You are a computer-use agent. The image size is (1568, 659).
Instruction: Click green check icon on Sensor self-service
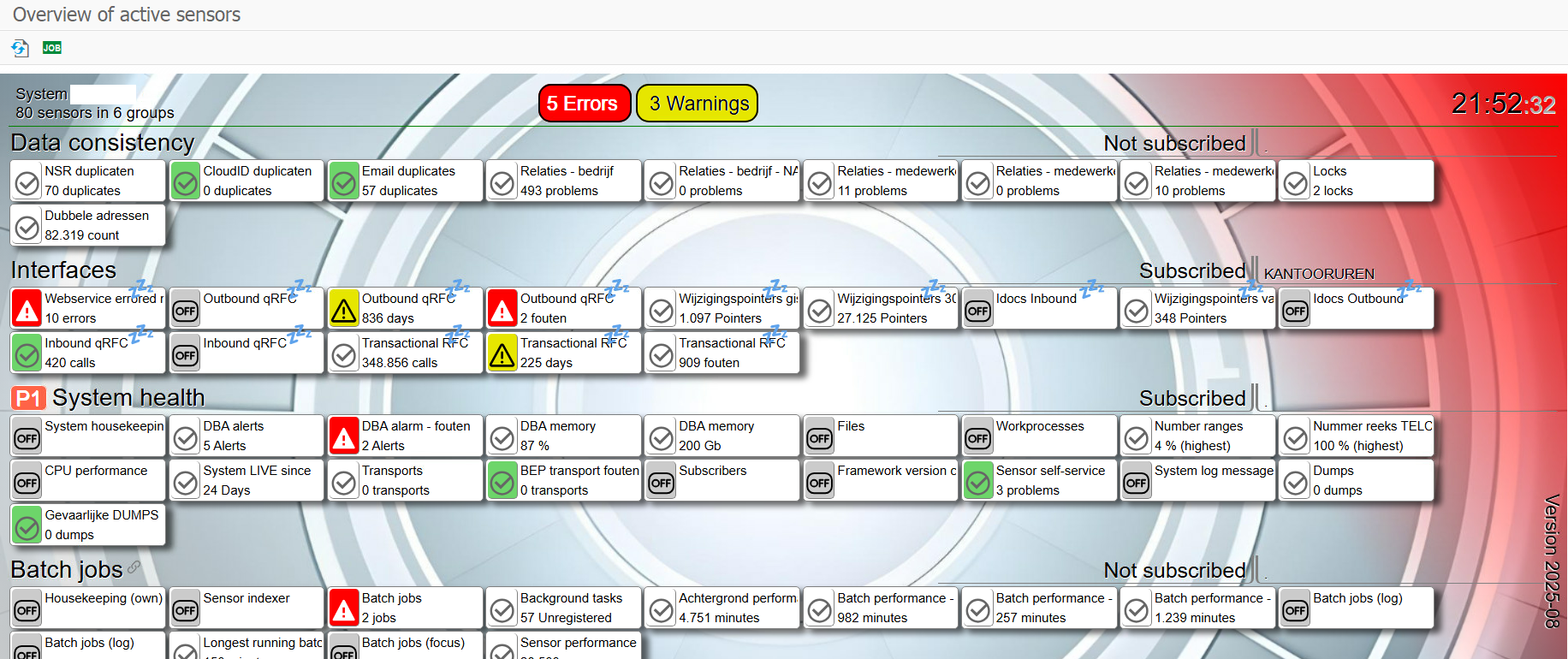[x=978, y=482]
